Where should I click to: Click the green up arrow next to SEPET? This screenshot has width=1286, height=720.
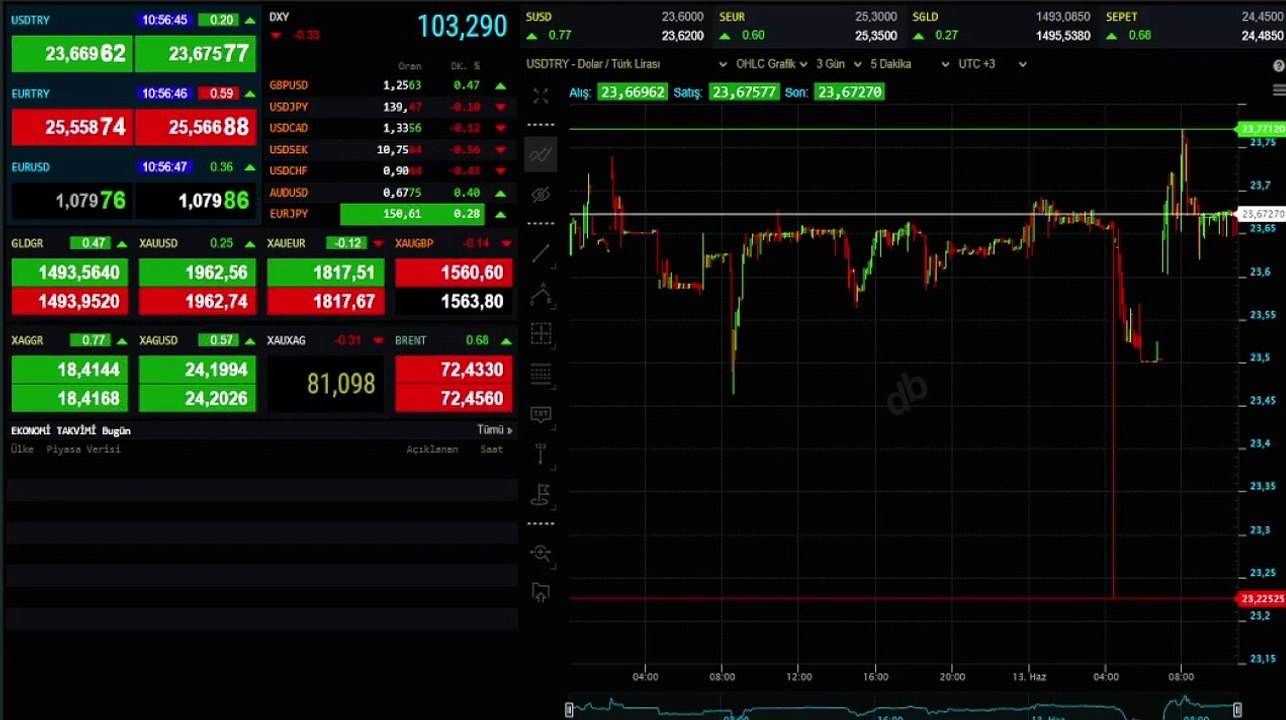[x=1112, y=36]
